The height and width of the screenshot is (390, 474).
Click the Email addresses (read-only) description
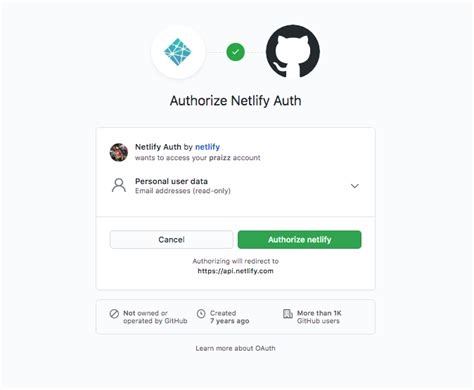tap(183, 191)
